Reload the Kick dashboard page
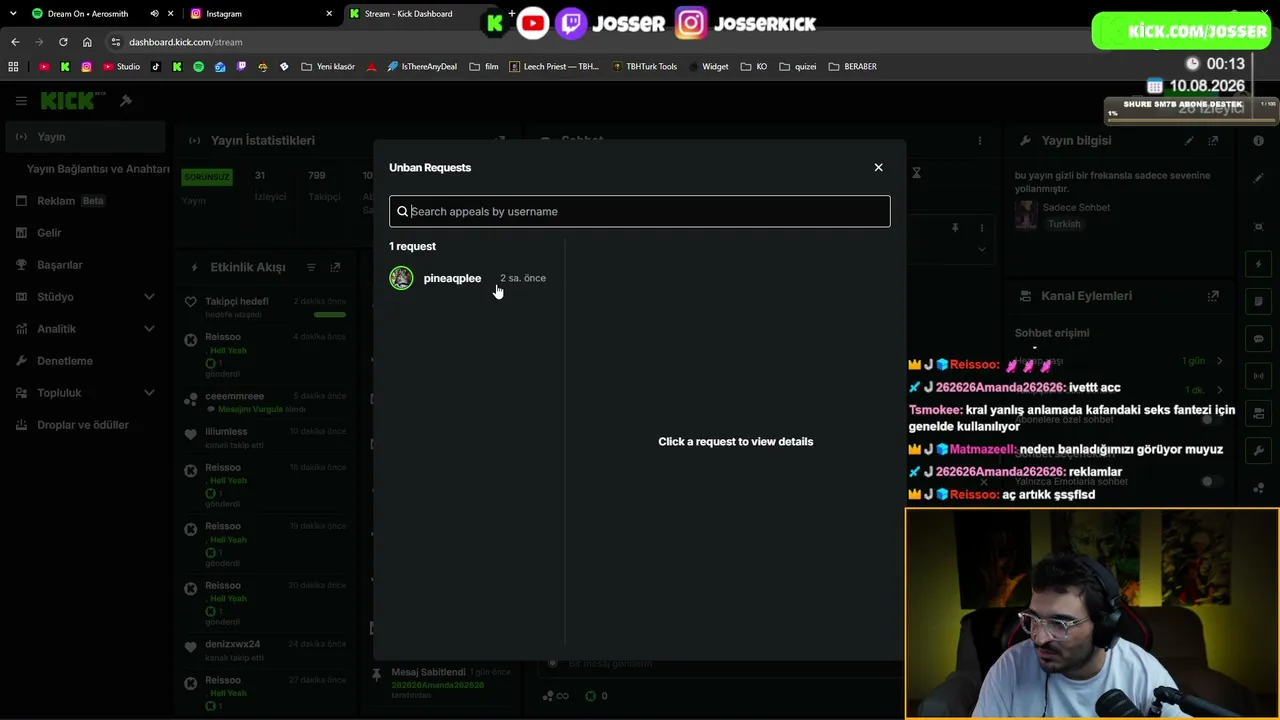The width and height of the screenshot is (1280, 720). [63, 42]
